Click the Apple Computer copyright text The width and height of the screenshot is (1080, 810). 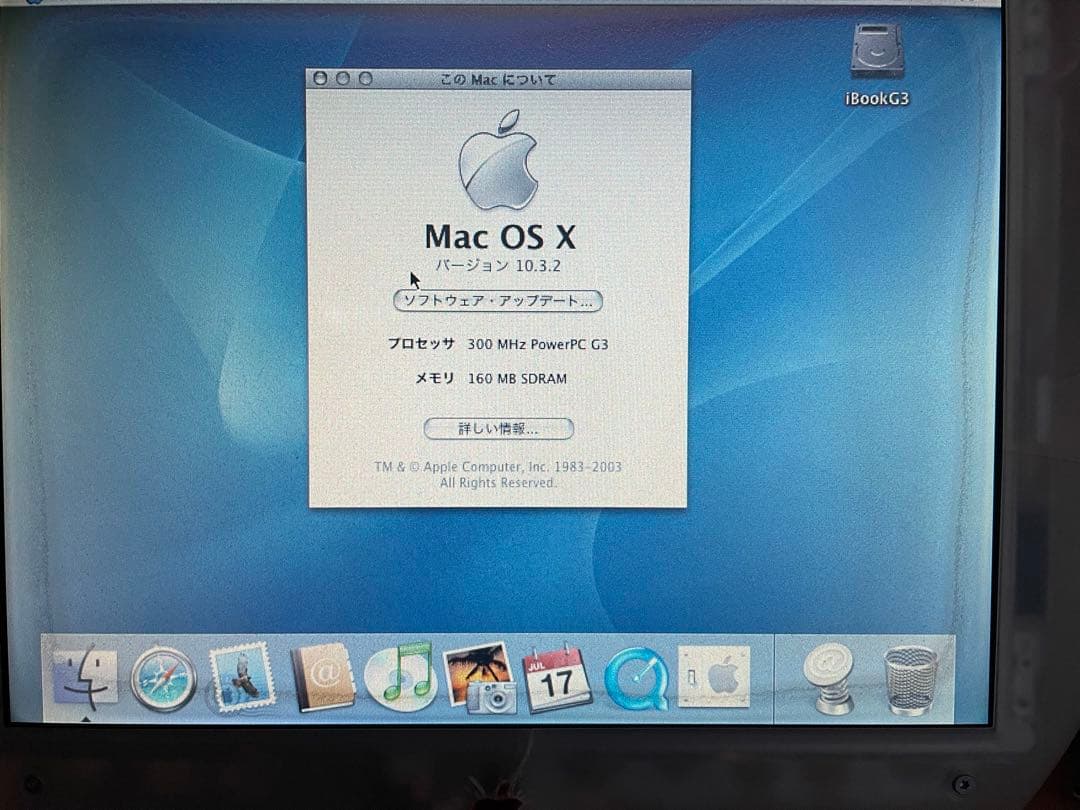pos(498,475)
